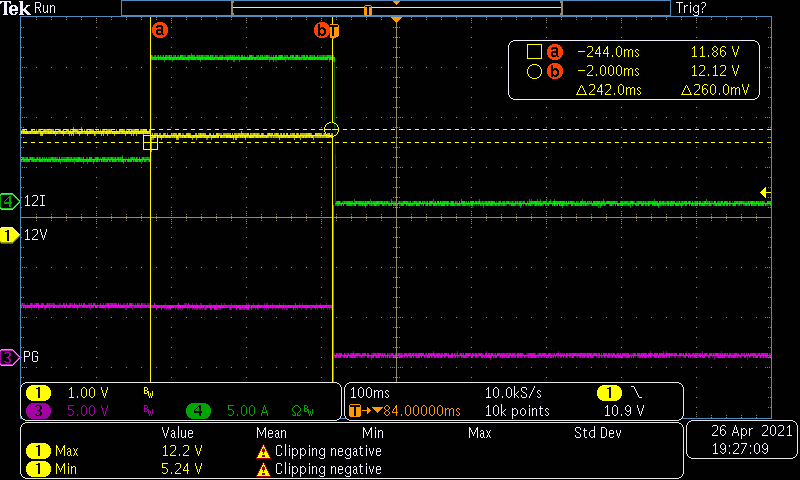Viewport: 800px width, 480px height.
Task: Click the orange trigger position triangle marker
Action: tap(397, 21)
